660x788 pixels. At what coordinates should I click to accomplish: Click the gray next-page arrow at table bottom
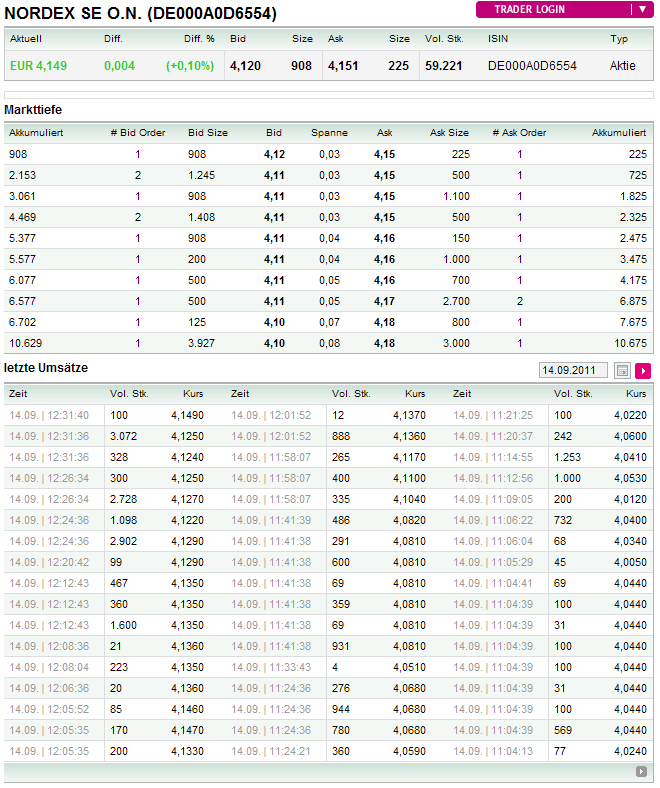(x=641, y=772)
